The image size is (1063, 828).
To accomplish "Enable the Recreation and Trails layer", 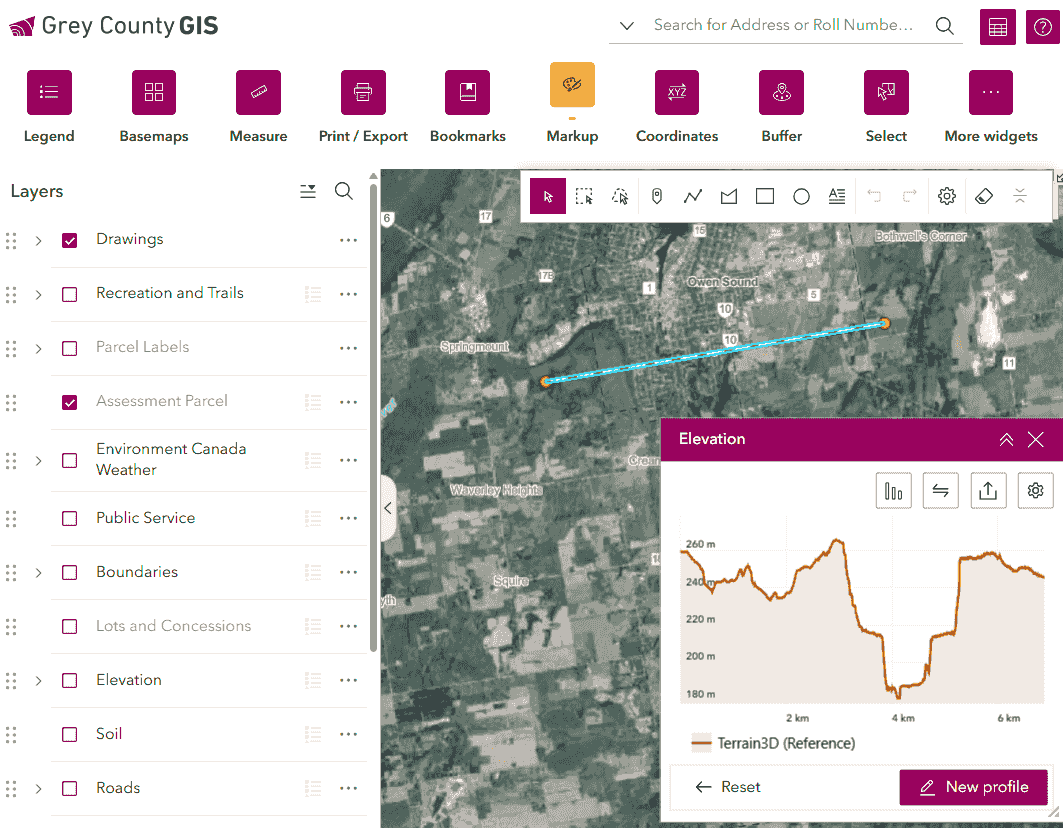I will pyautogui.click(x=69, y=294).
